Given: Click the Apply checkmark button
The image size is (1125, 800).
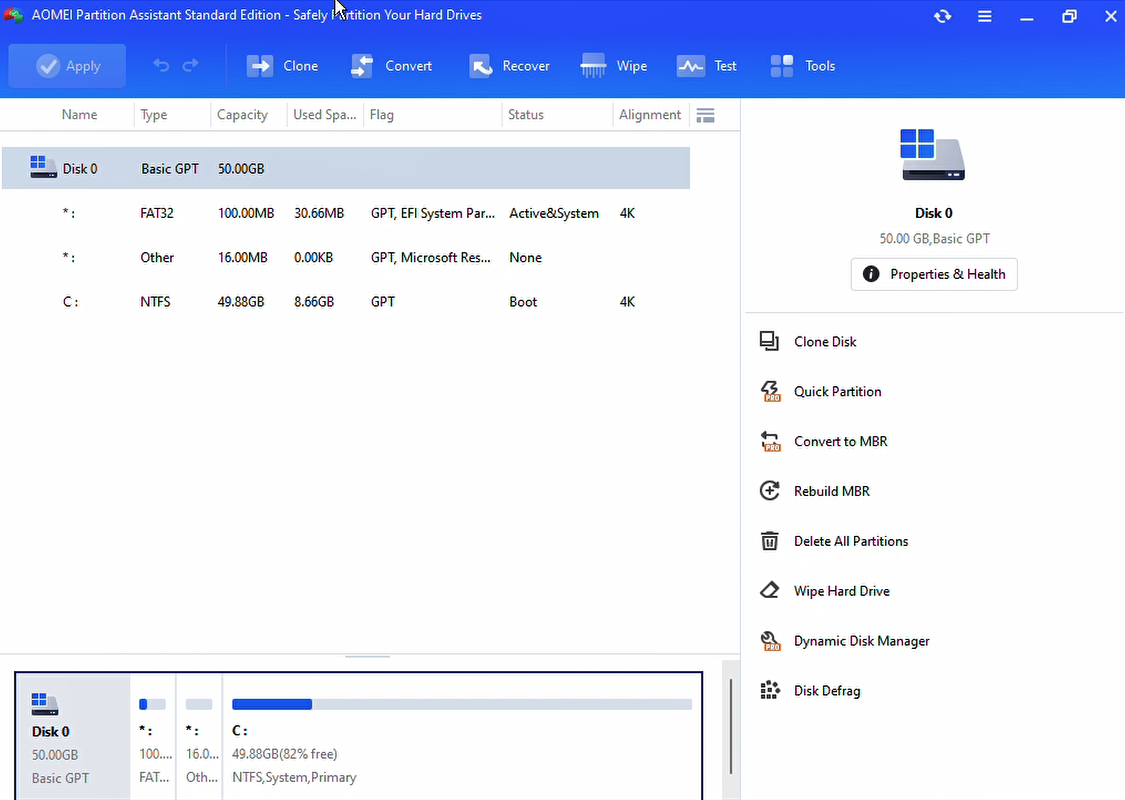Looking at the screenshot, I should pos(67,66).
